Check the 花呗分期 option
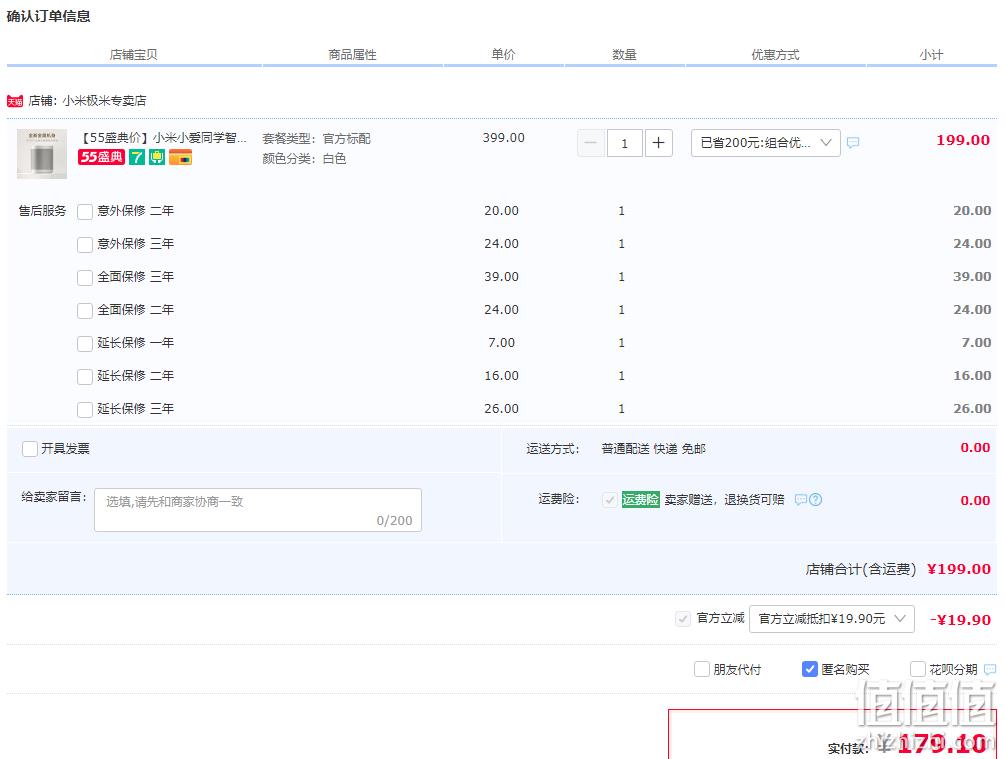This screenshot has height=759, width=1005. coord(918,670)
